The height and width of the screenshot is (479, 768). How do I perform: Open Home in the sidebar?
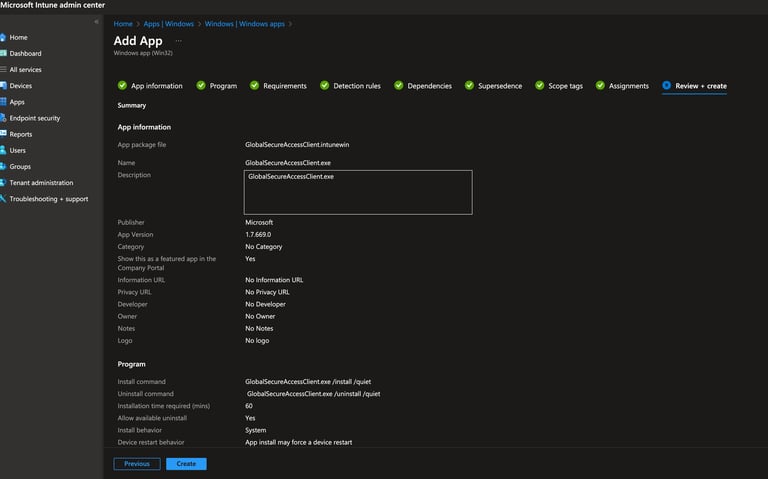click(x=19, y=37)
